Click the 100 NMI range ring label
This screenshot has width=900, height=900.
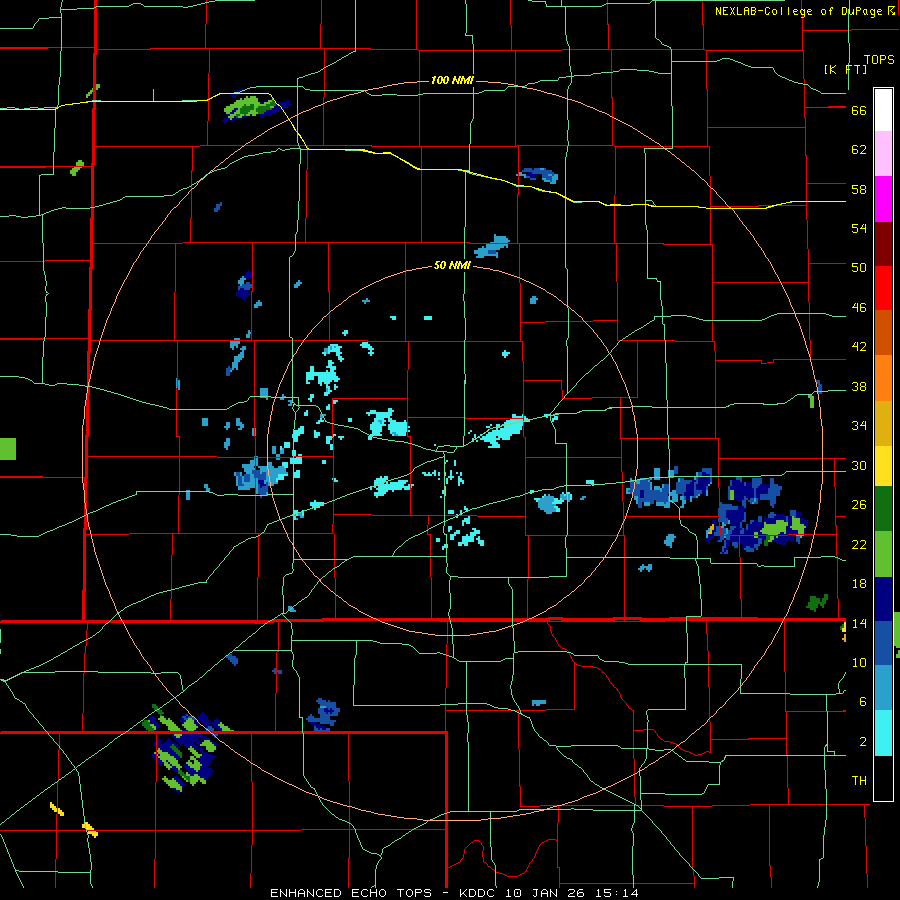point(452,80)
